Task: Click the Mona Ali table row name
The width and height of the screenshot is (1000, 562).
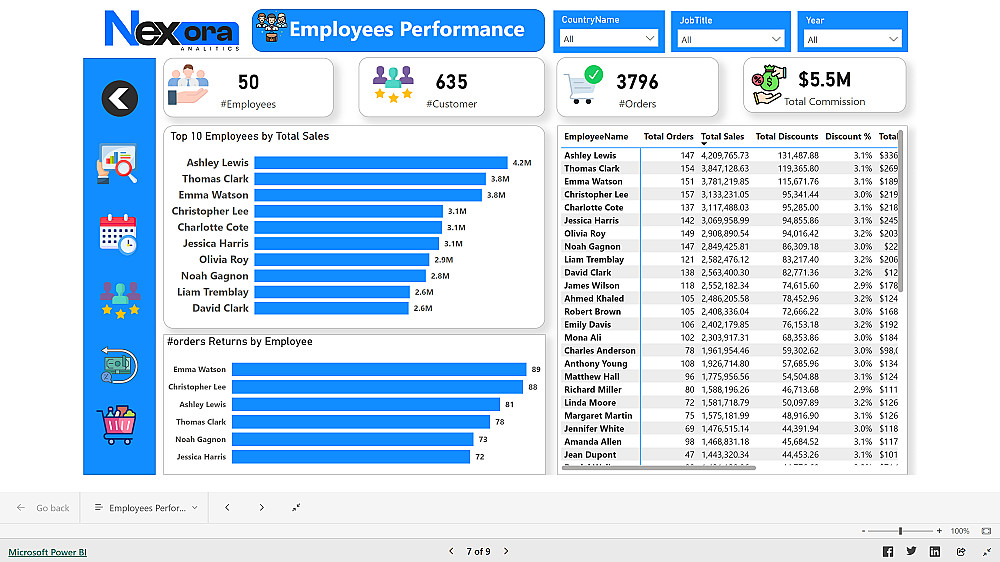Action: coord(582,337)
